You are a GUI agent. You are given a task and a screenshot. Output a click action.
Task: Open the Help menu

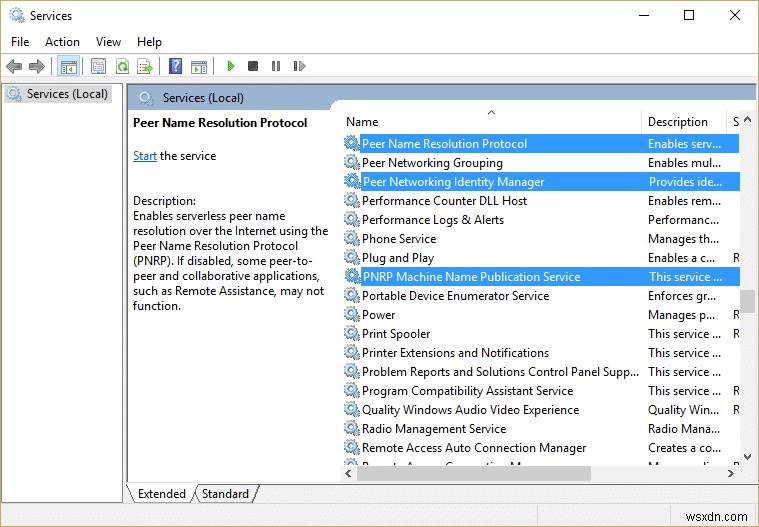(149, 42)
